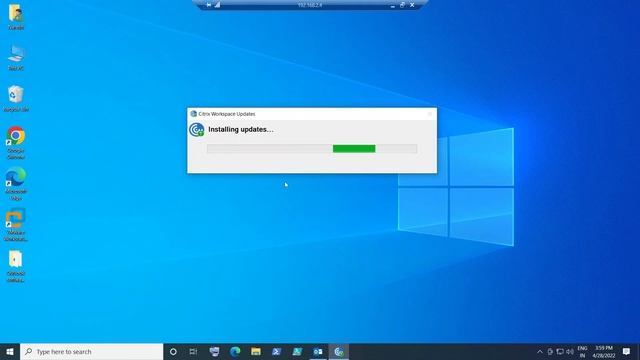The height and width of the screenshot is (360, 640).
Task: Click the taskbar search box
Action: (91, 351)
